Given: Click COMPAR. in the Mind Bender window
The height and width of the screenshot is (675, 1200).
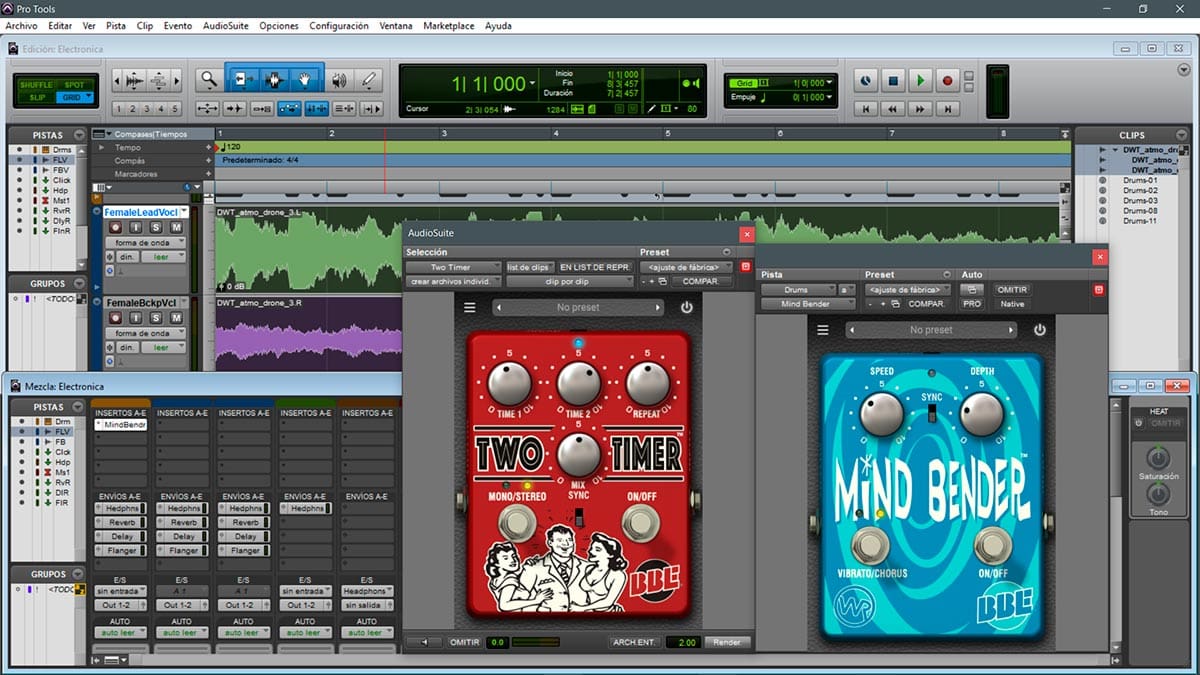Looking at the screenshot, I should pos(926,304).
